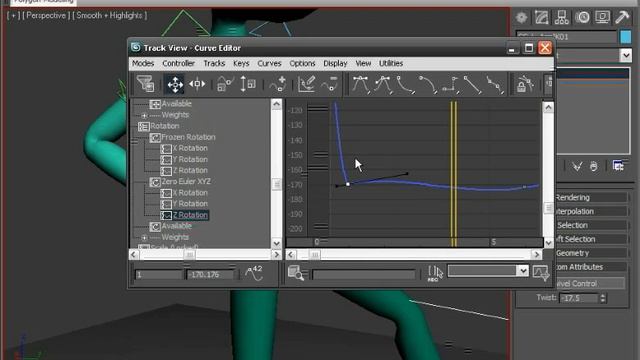The width and height of the screenshot is (640, 360).
Task: Select Z Rotation under Zero Euler XYZ
Action: point(190,215)
